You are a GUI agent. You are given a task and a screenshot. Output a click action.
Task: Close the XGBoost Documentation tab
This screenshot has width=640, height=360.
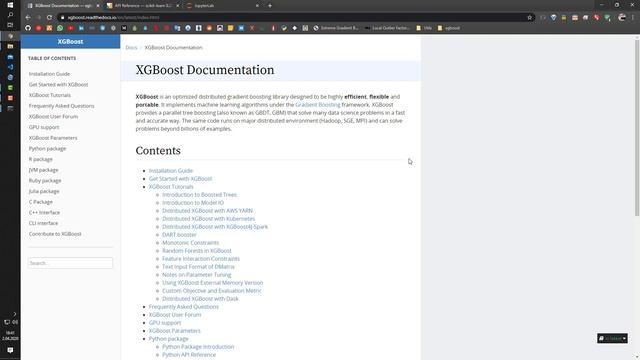coord(98,6)
